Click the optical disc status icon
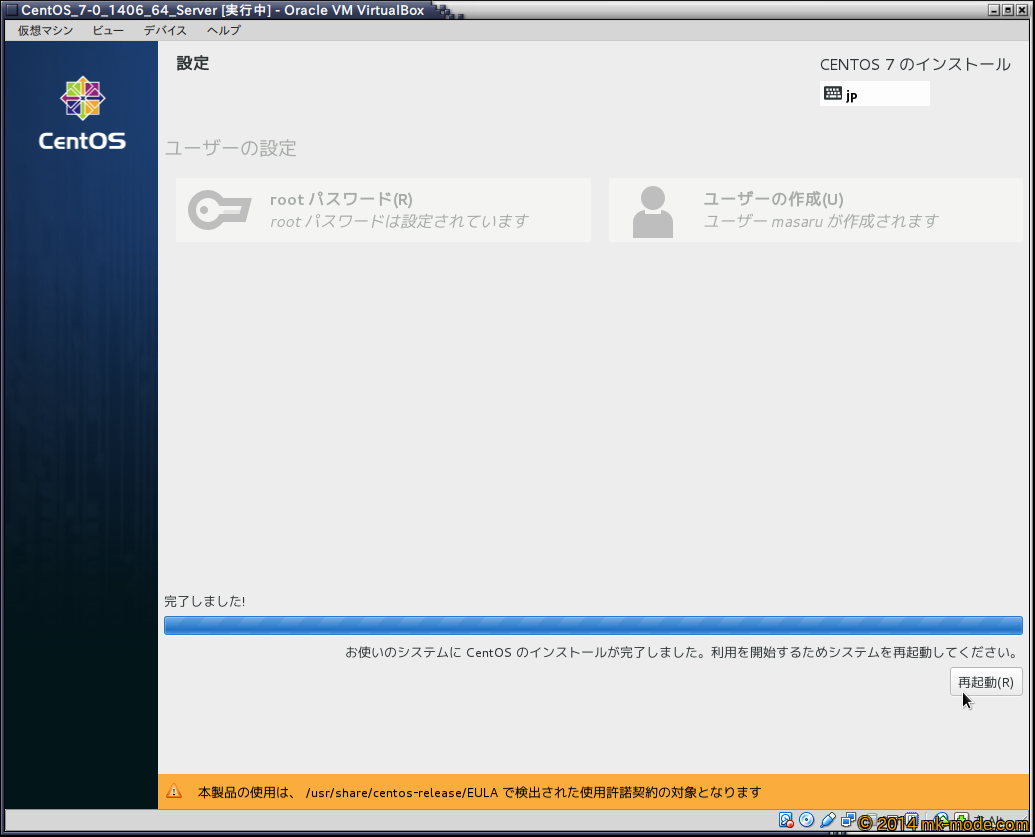Screen dimensions: 1035x837 click(807, 821)
